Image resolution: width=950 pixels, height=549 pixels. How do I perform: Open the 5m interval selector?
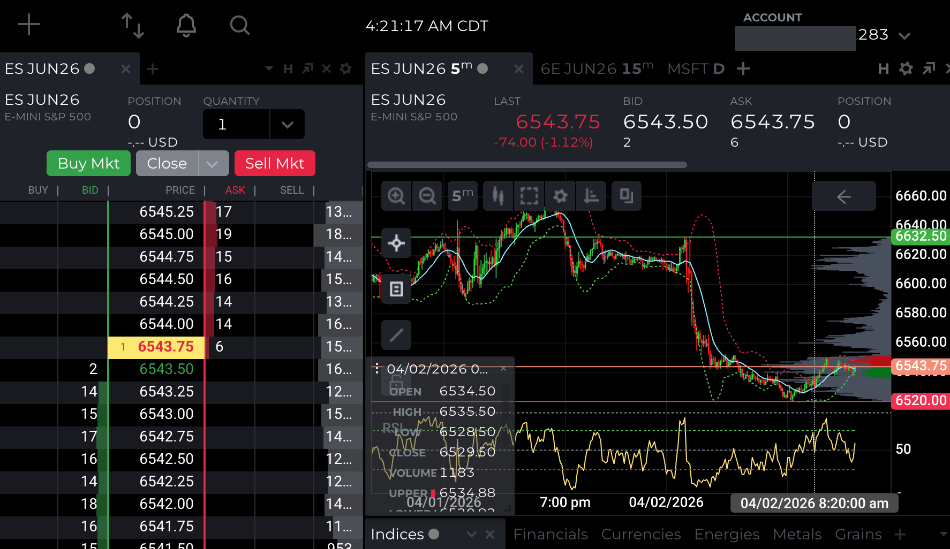(x=462, y=196)
